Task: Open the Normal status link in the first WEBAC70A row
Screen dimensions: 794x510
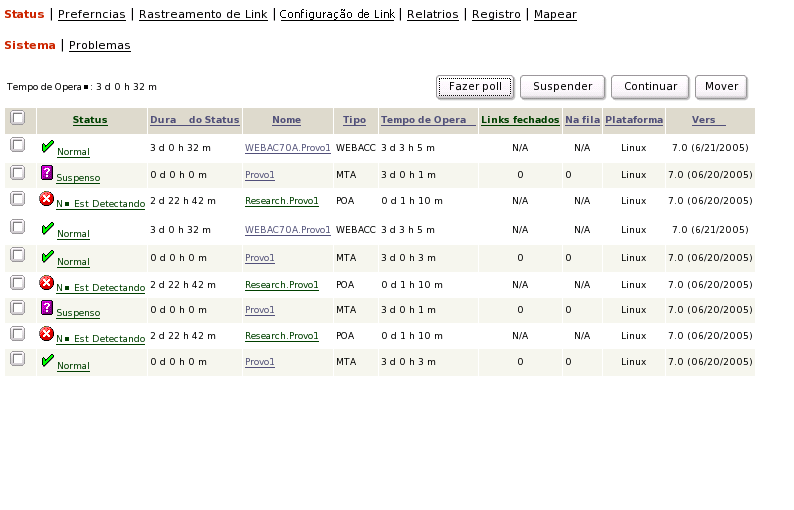Action: pyautogui.click(x=73, y=152)
